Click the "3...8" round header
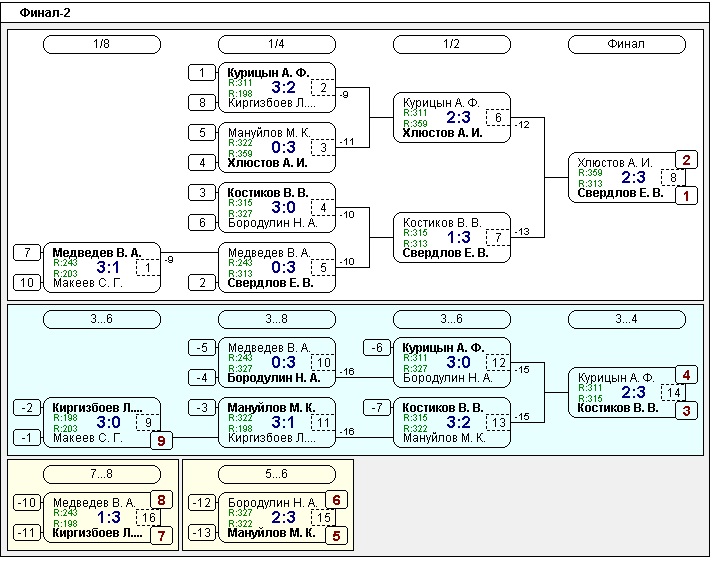Screen dimensions: 717x562 click(276, 319)
